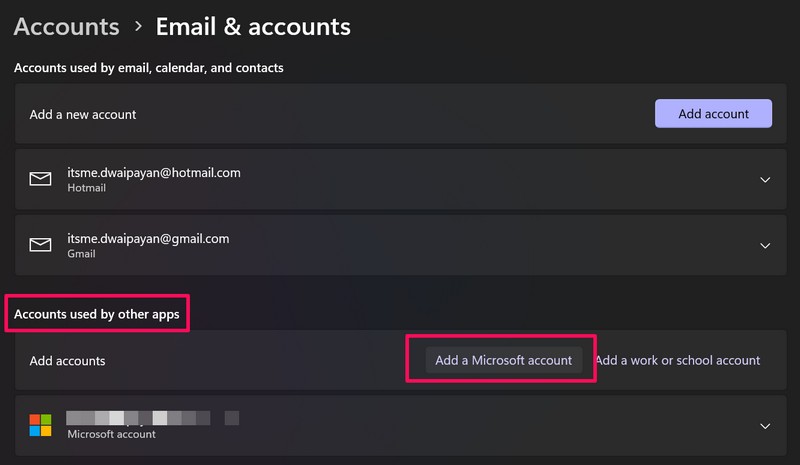This screenshot has height=465, width=800.
Task: Expand the Microsoft account row chevron
Action: point(765,426)
